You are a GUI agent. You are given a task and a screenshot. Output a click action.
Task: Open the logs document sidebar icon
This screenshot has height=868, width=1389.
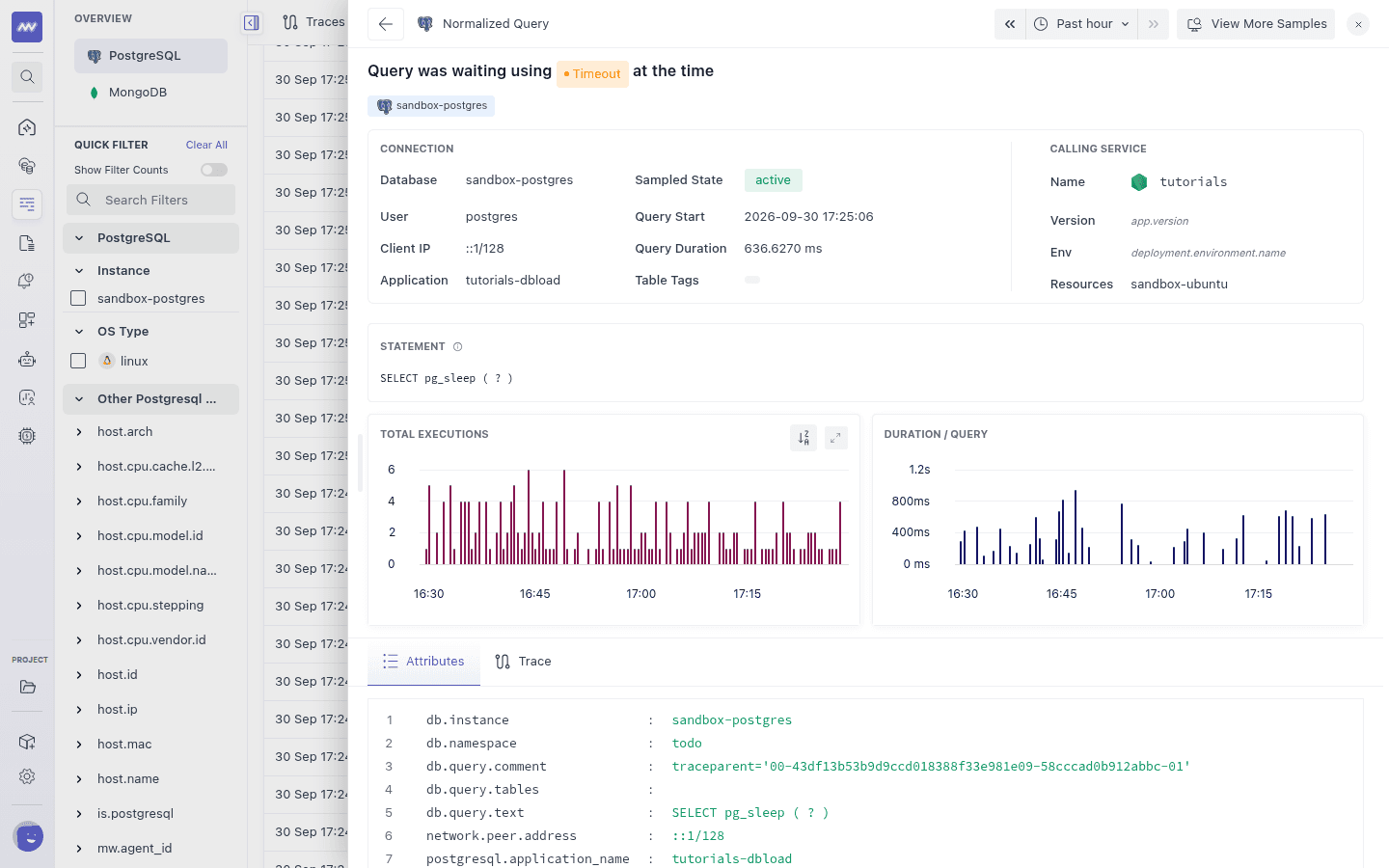pyautogui.click(x=27, y=243)
